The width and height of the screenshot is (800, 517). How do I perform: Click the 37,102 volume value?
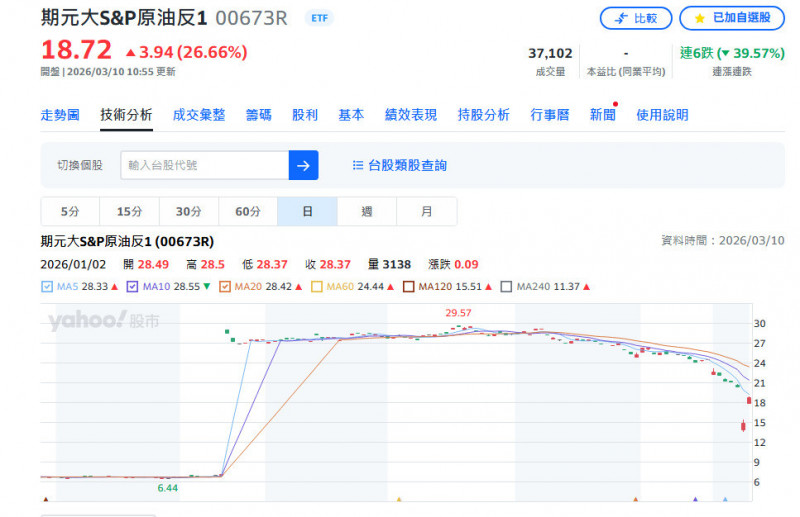(x=550, y=53)
